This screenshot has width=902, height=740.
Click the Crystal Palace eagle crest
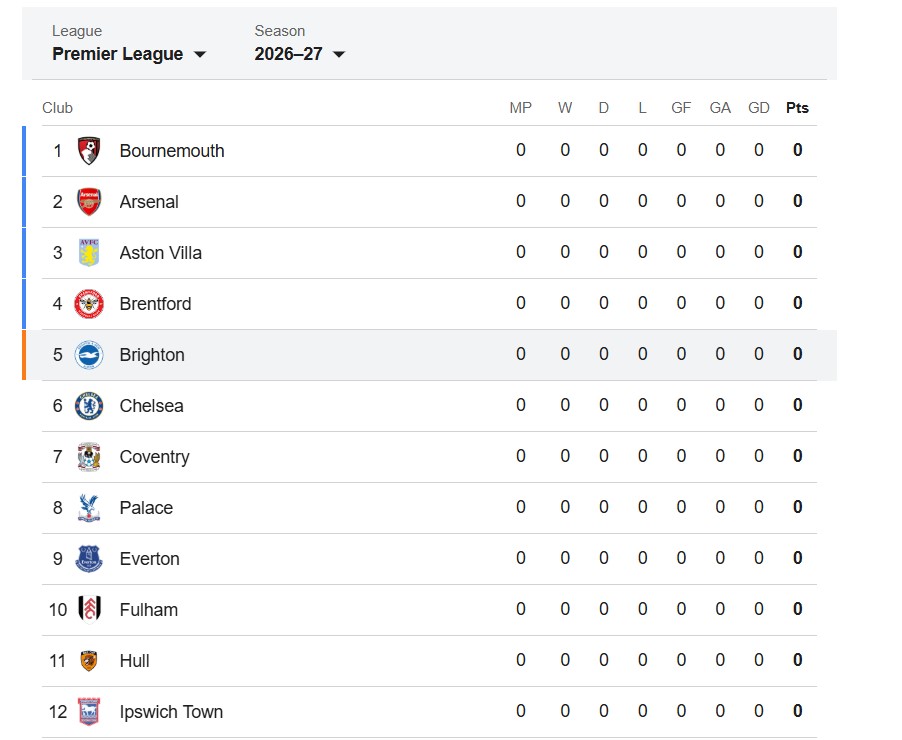click(x=89, y=508)
